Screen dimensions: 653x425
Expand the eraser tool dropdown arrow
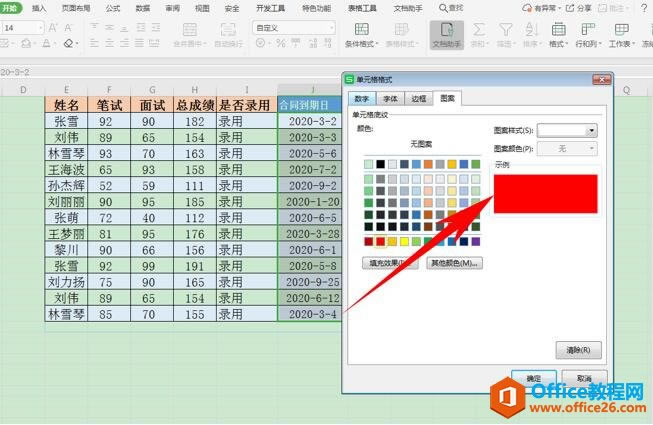tap(77, 44)
